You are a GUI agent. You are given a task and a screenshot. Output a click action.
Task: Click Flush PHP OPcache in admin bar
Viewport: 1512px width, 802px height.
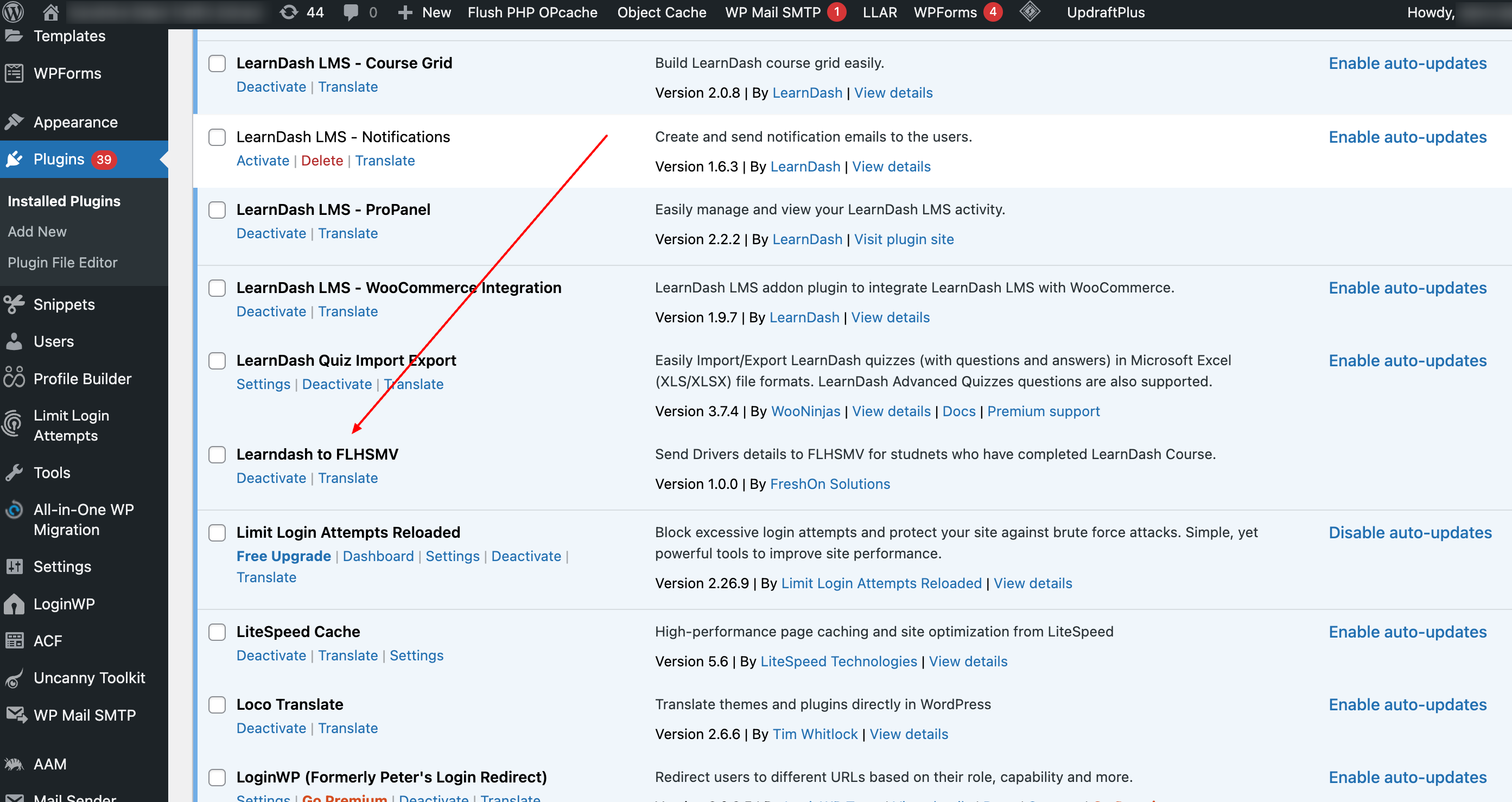(532, 12)
